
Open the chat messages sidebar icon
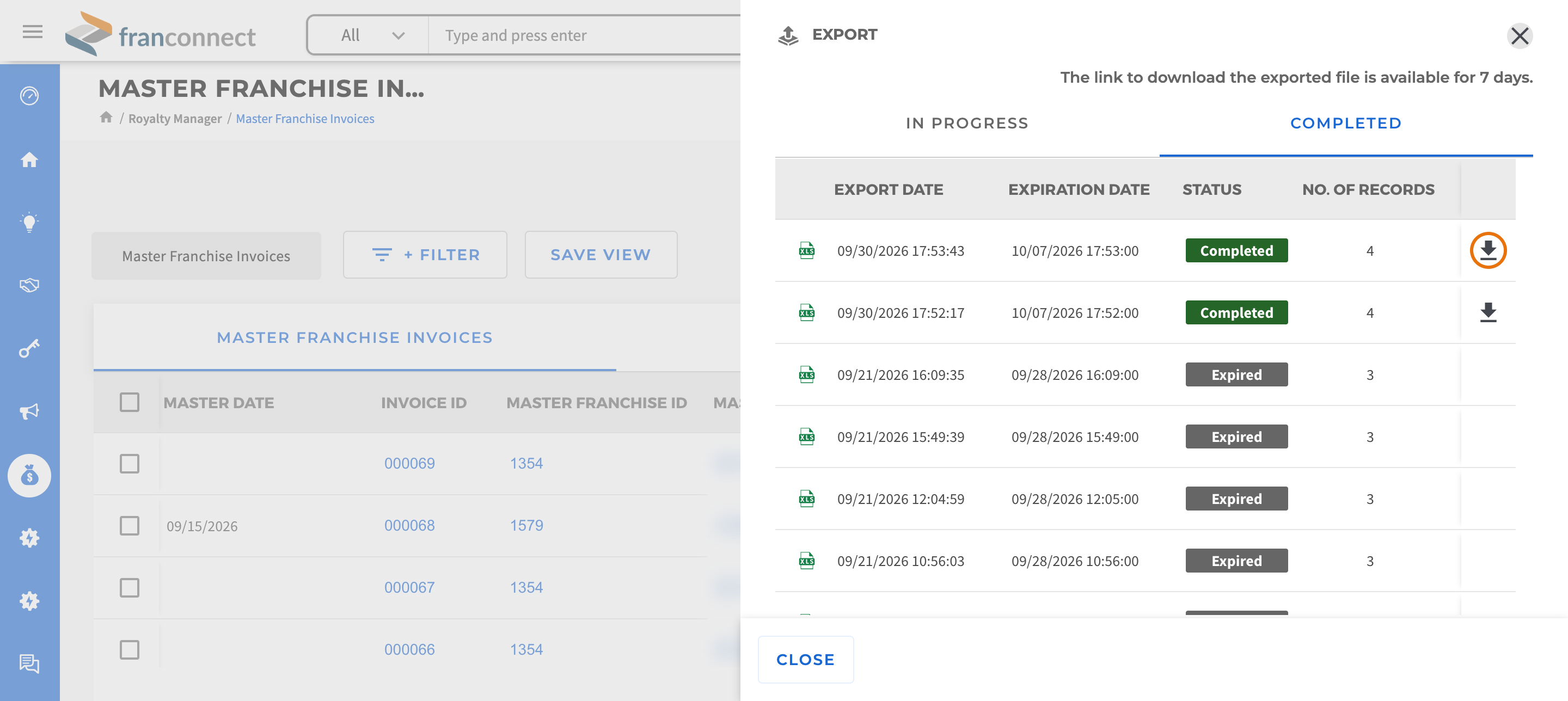pos(29,663)
